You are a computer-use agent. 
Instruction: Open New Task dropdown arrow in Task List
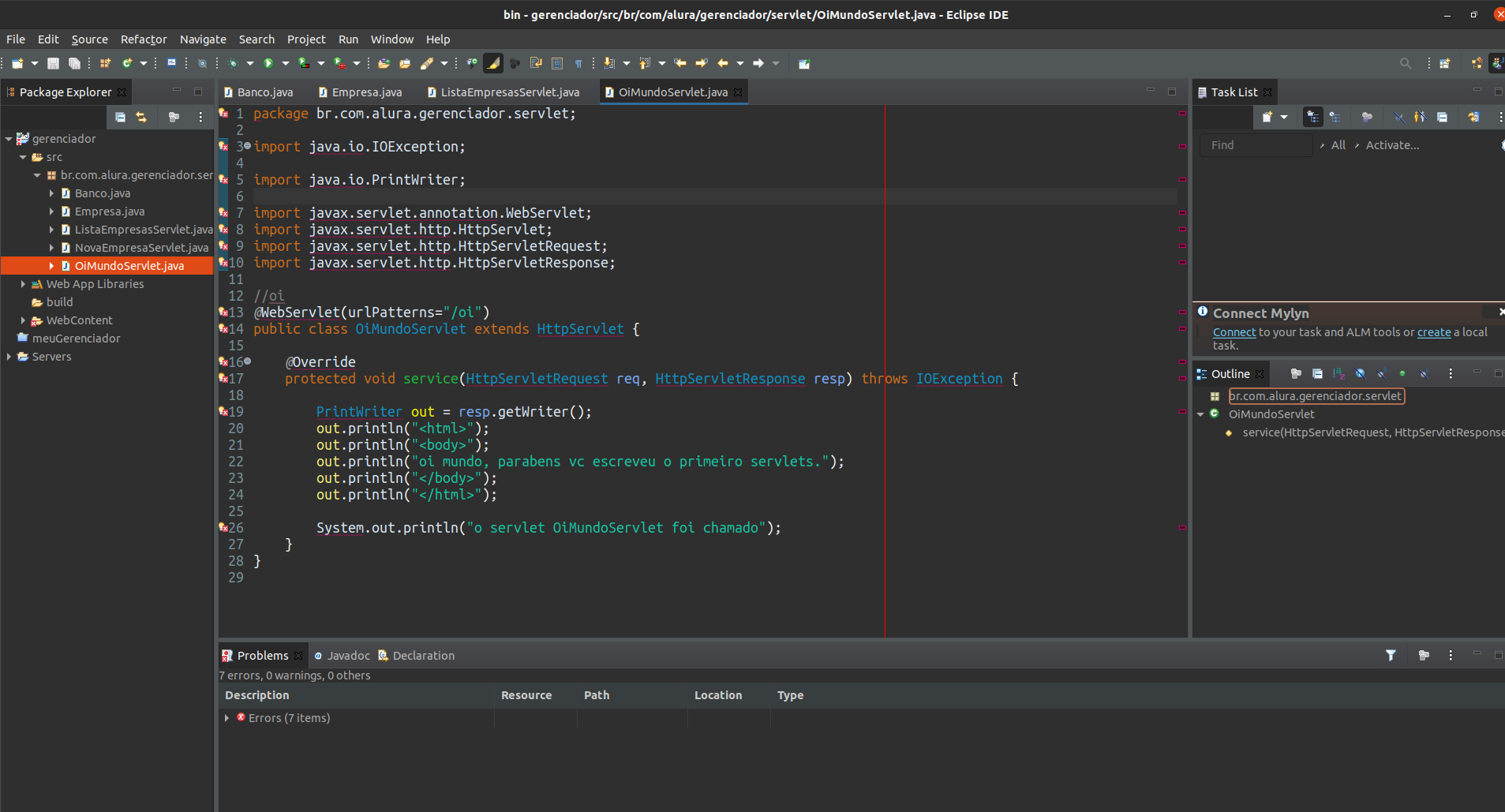(1284, 117)
